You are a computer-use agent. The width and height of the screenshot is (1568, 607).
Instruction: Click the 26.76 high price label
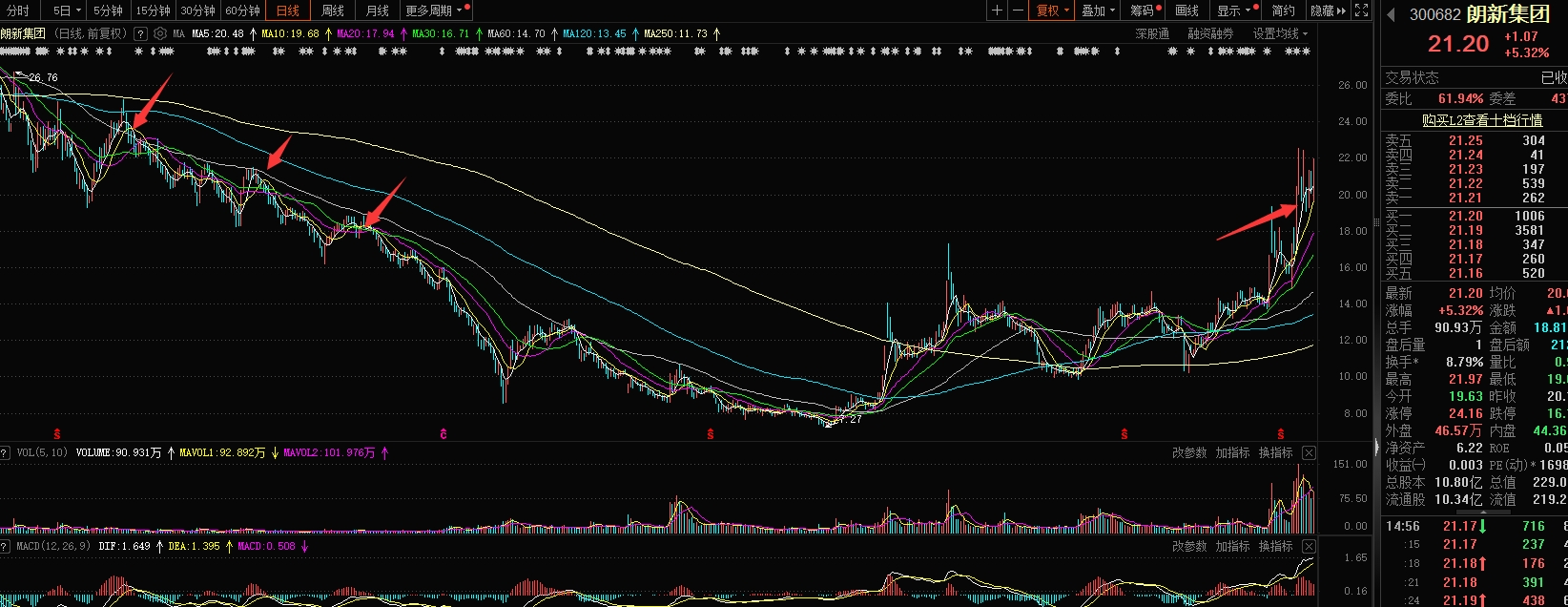point(43,77)
